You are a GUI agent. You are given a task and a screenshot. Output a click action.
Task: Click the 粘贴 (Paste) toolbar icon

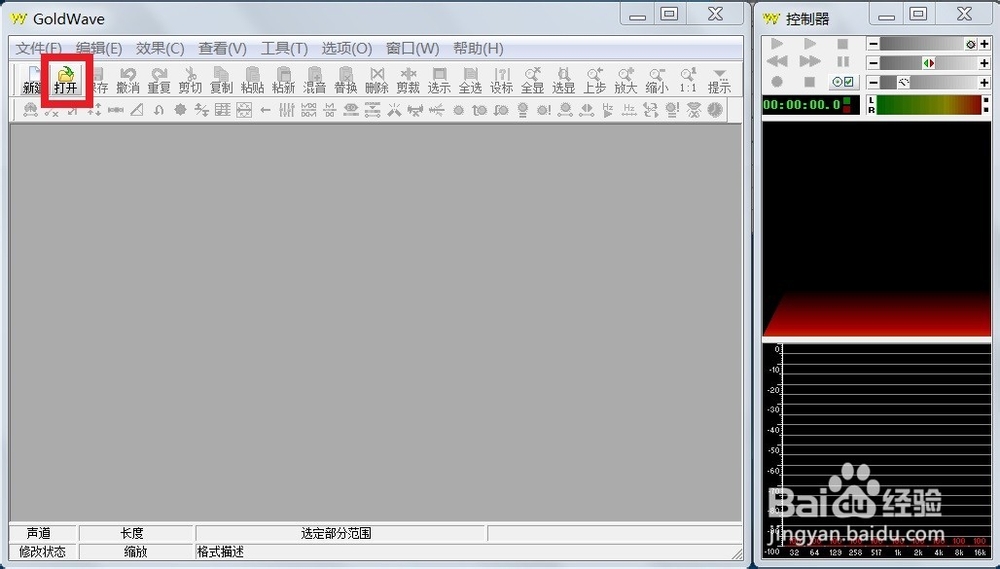tap(253, 80)
